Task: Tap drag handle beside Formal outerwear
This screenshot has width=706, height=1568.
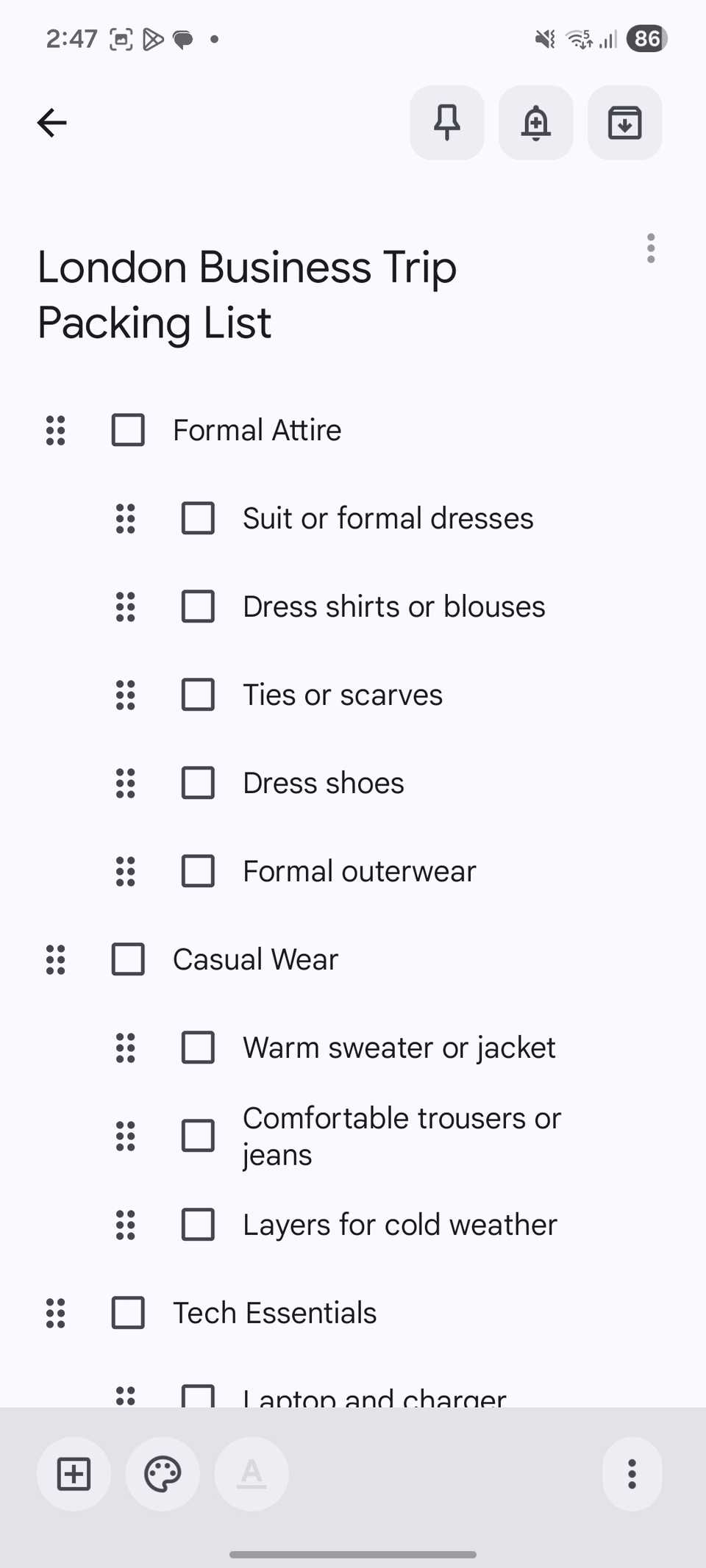Action: pos(126,871)
